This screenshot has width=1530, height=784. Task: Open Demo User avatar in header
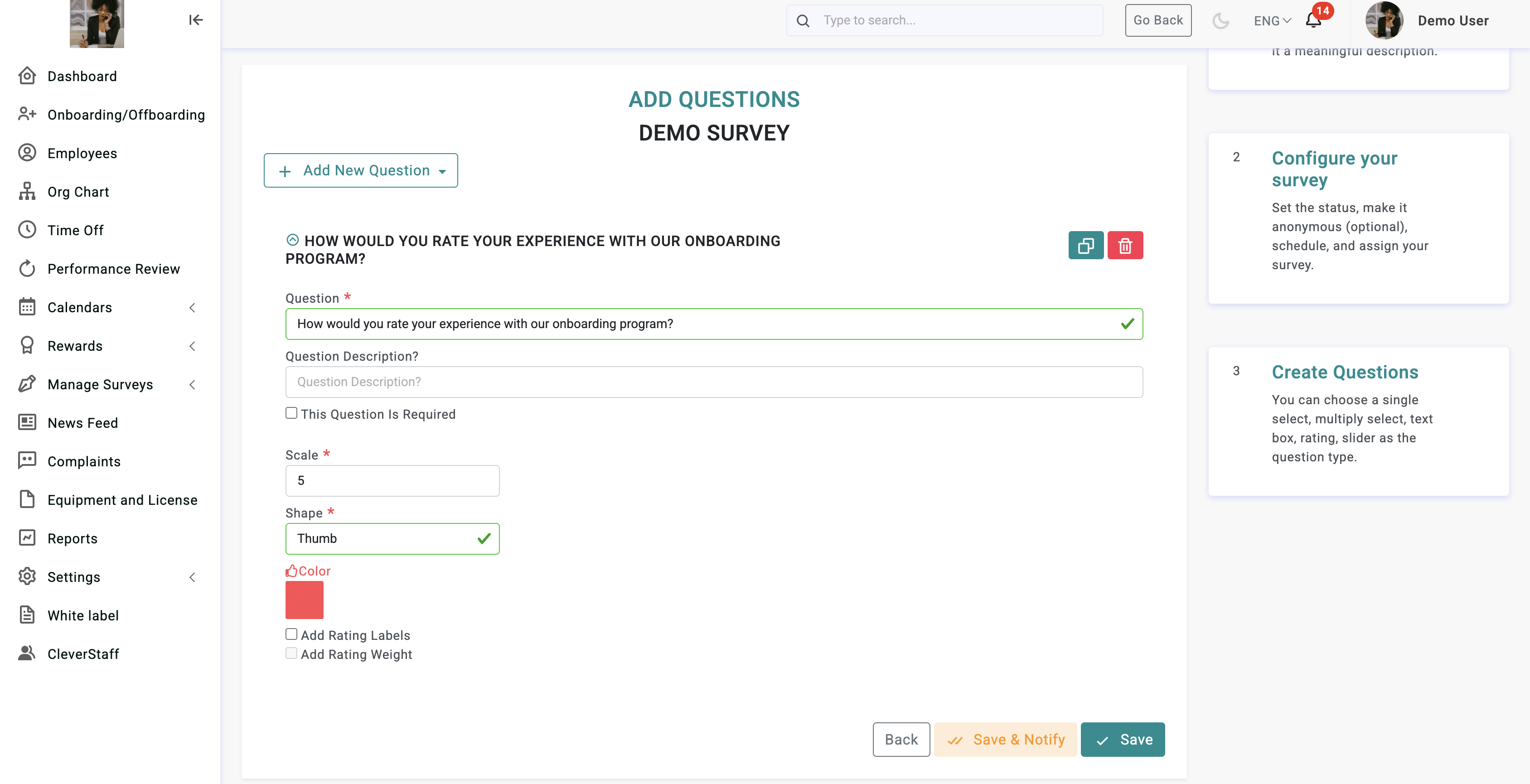(x=1385, y=20)
